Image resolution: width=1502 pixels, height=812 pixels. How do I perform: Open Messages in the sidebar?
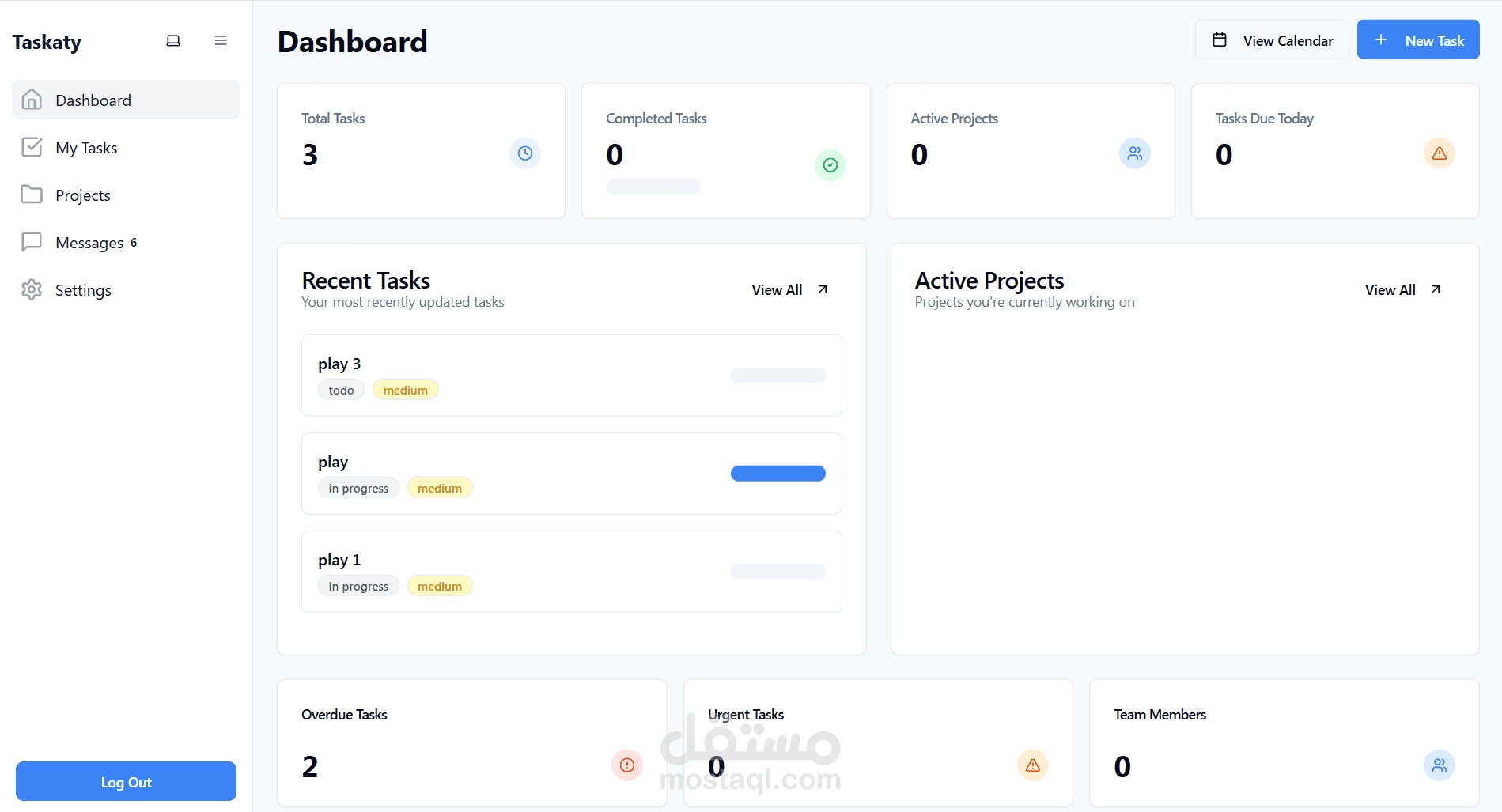click(x=126, y=242)
